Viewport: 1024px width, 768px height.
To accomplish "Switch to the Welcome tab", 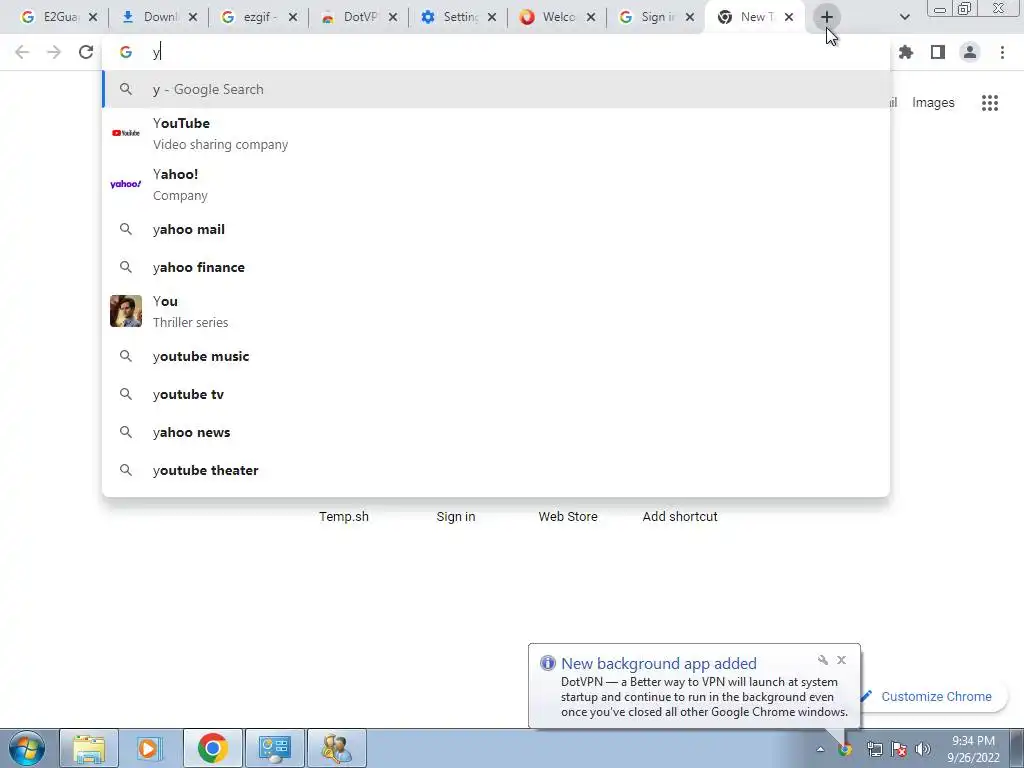I will coord(548,17).
